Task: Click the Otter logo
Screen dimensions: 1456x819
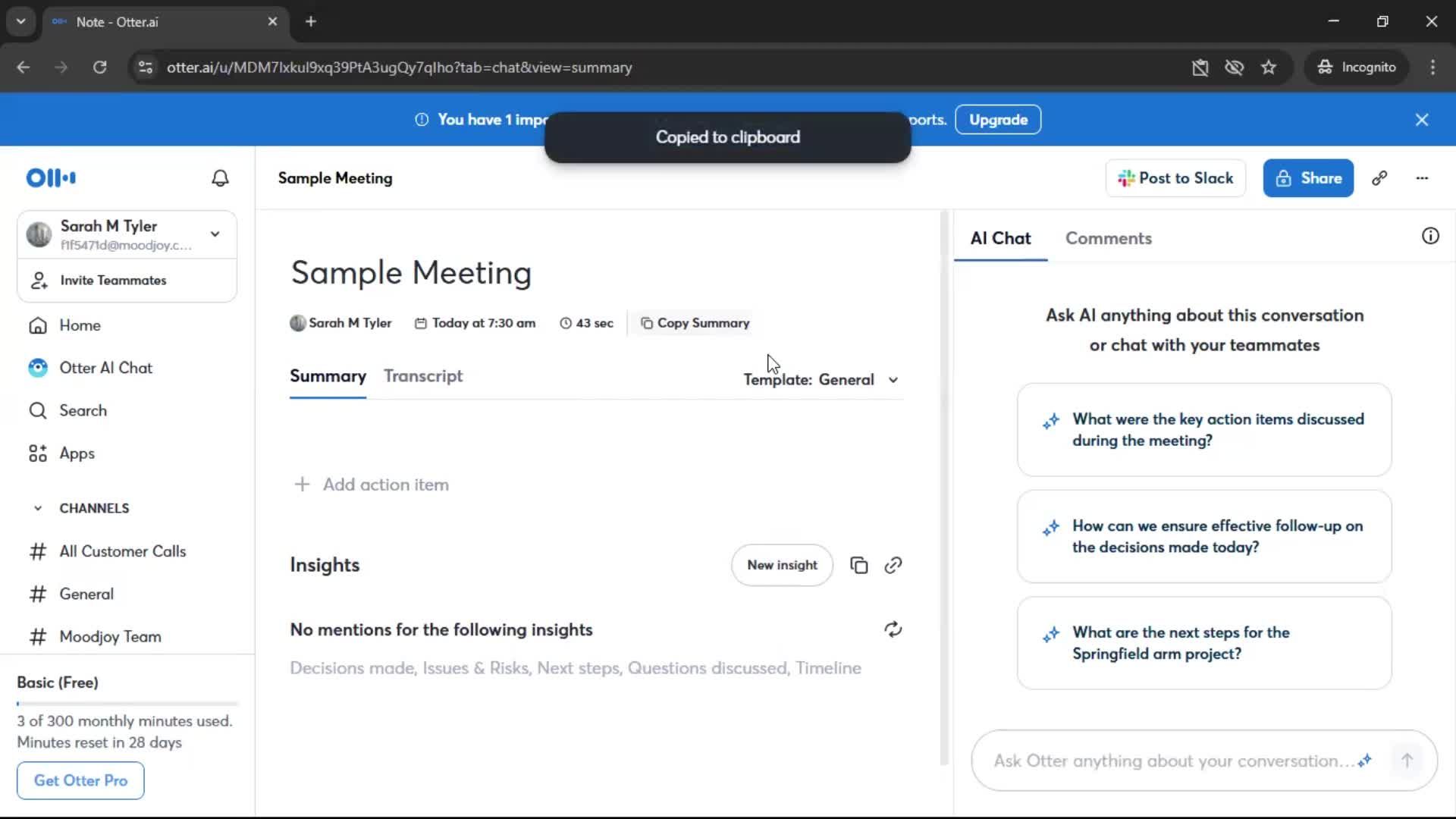Action: (51, 178)
